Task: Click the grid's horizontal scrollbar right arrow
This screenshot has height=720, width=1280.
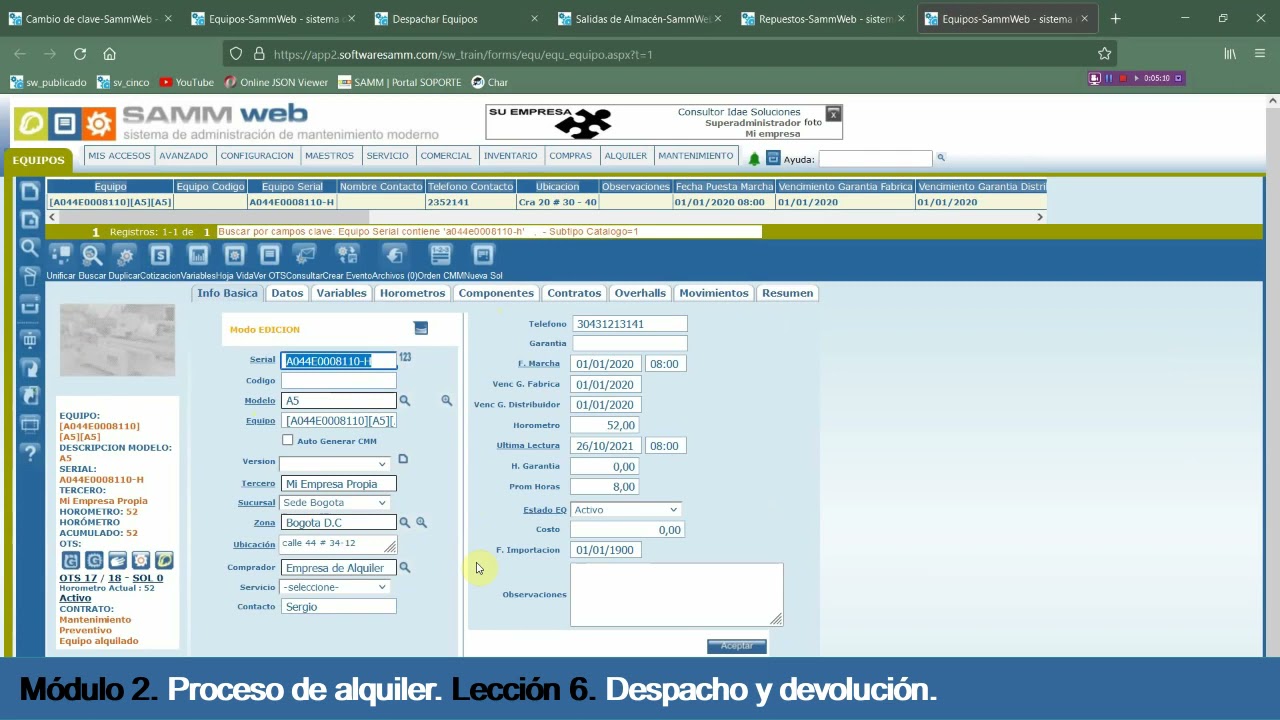Action: pyautogui.click(x=1040, y=217)
